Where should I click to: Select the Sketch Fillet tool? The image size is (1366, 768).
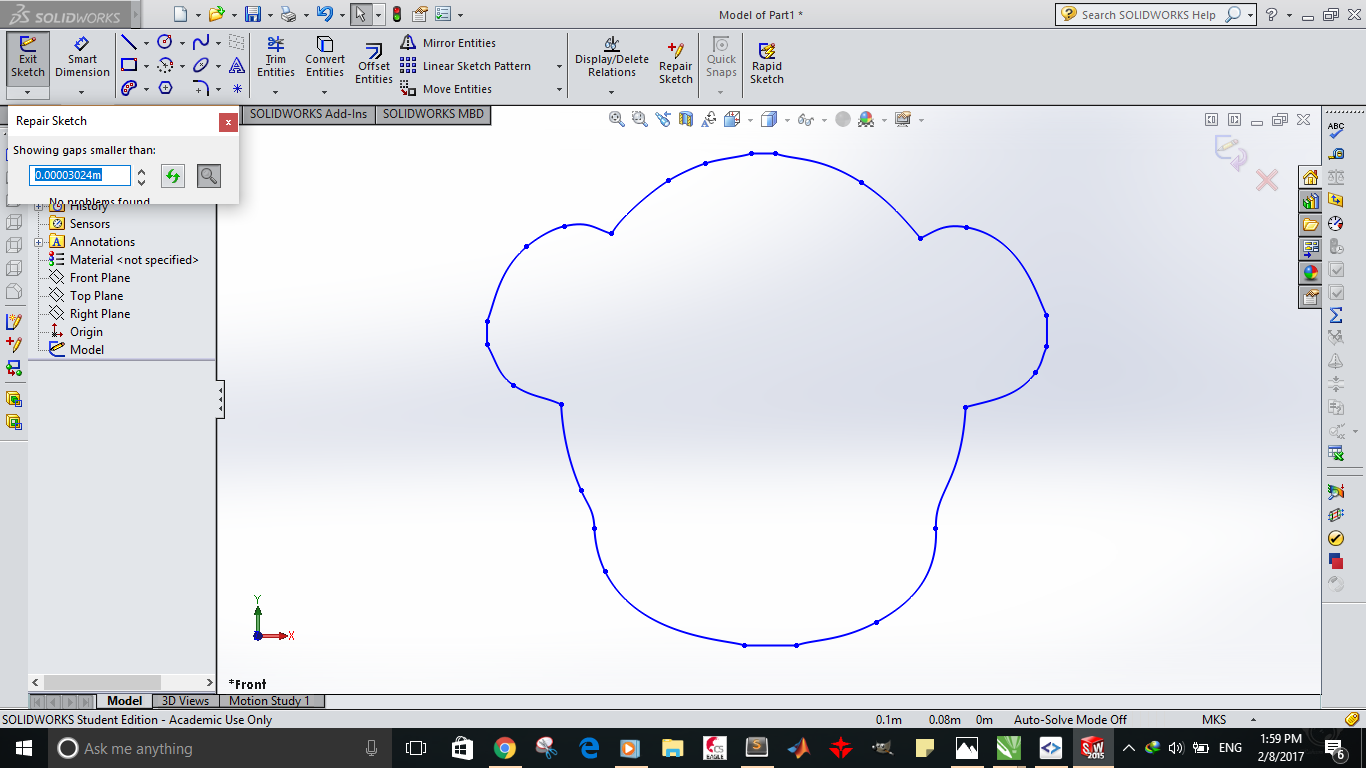coord(201,88)
